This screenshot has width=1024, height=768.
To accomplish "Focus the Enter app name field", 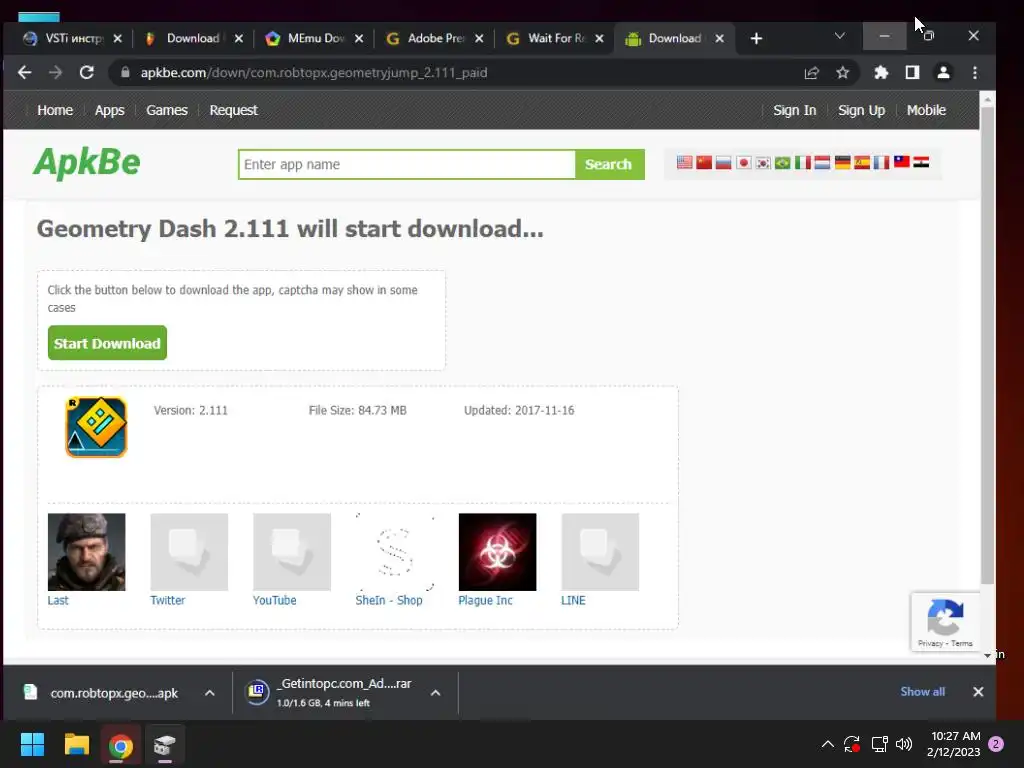I will 407,165.
